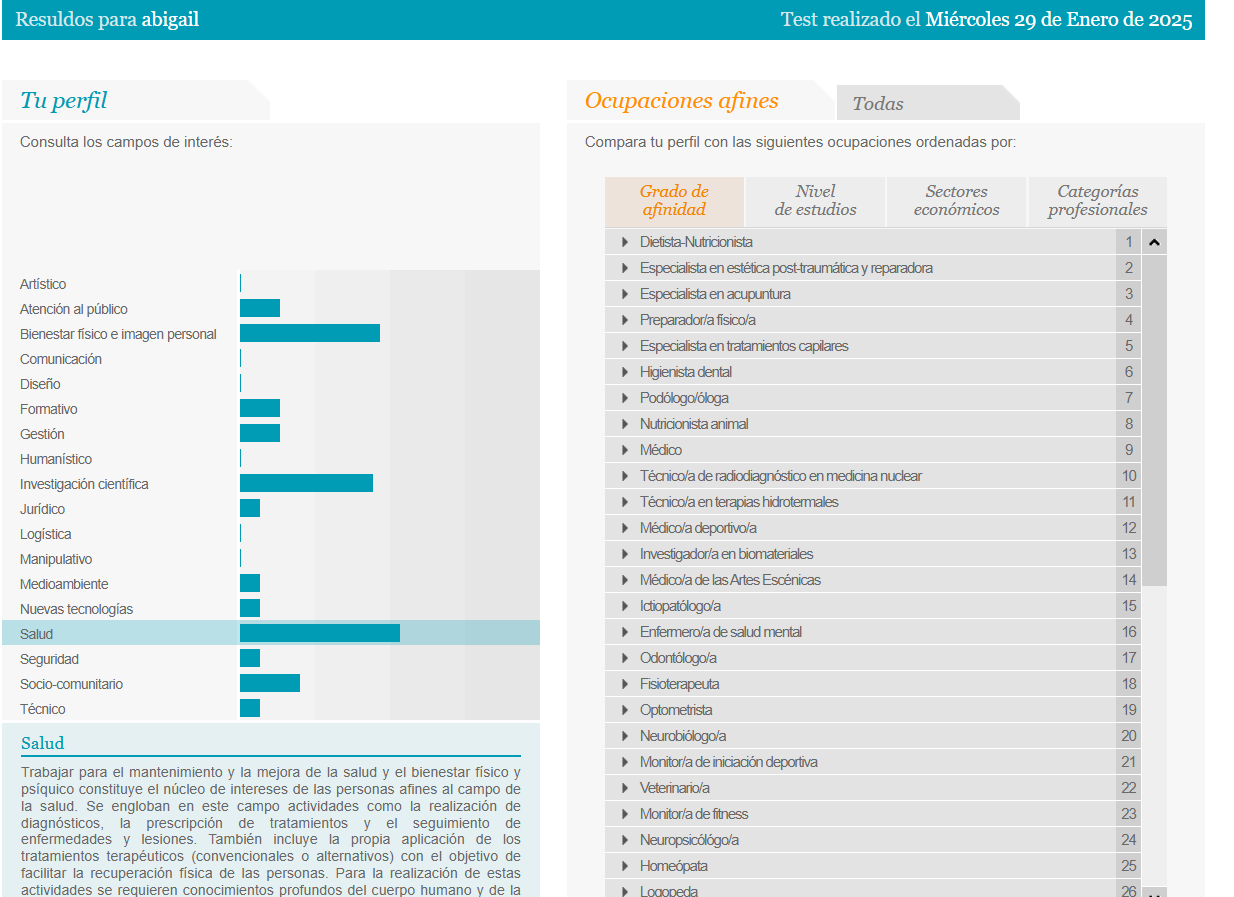Screen dimensions: 1234x897
Task: Expand the Optometrista row triangle
Action: pos(625,710)
